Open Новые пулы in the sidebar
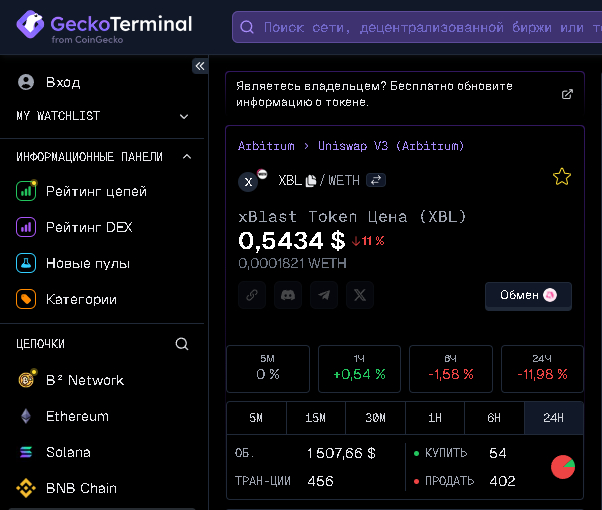Screen dimensions: 602x510 (x=88, y=263)
